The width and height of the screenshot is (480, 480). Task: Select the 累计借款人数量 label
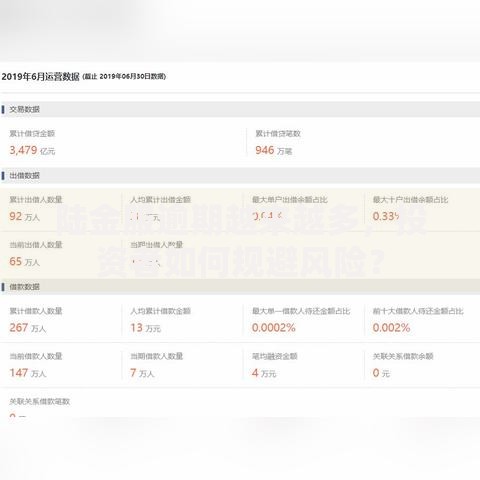[x=36, y=311]
